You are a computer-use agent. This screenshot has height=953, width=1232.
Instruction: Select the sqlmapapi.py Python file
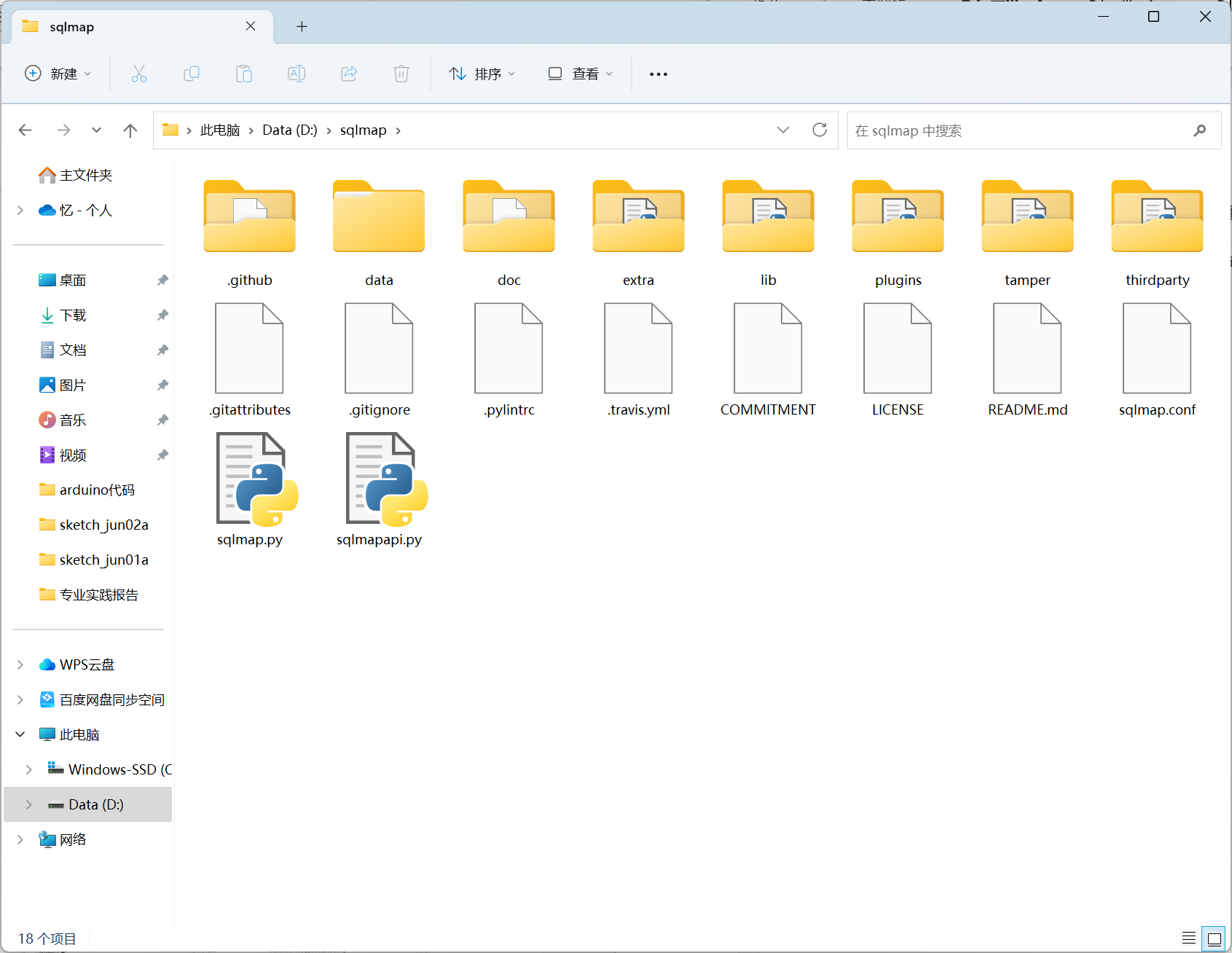380,489
